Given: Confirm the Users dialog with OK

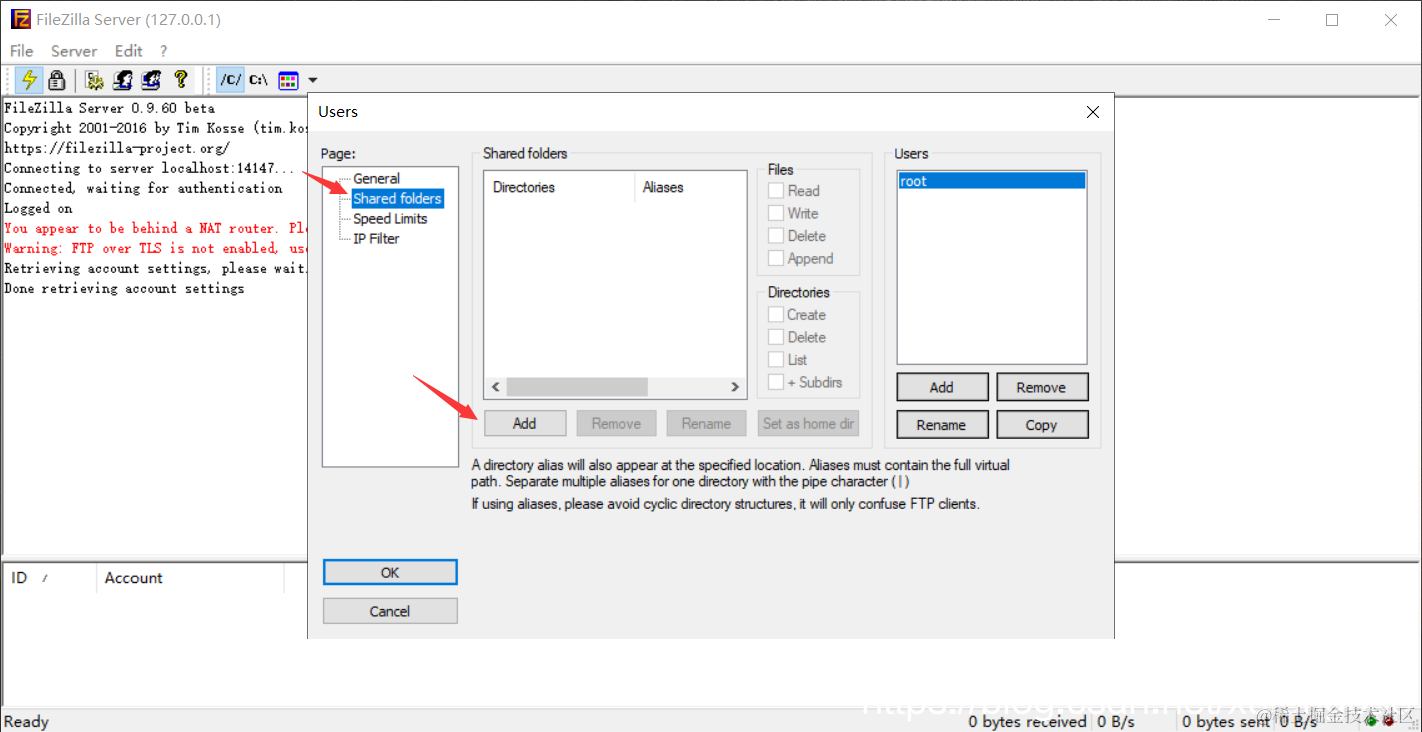Looking at the screenshot, I should [390, 573].
